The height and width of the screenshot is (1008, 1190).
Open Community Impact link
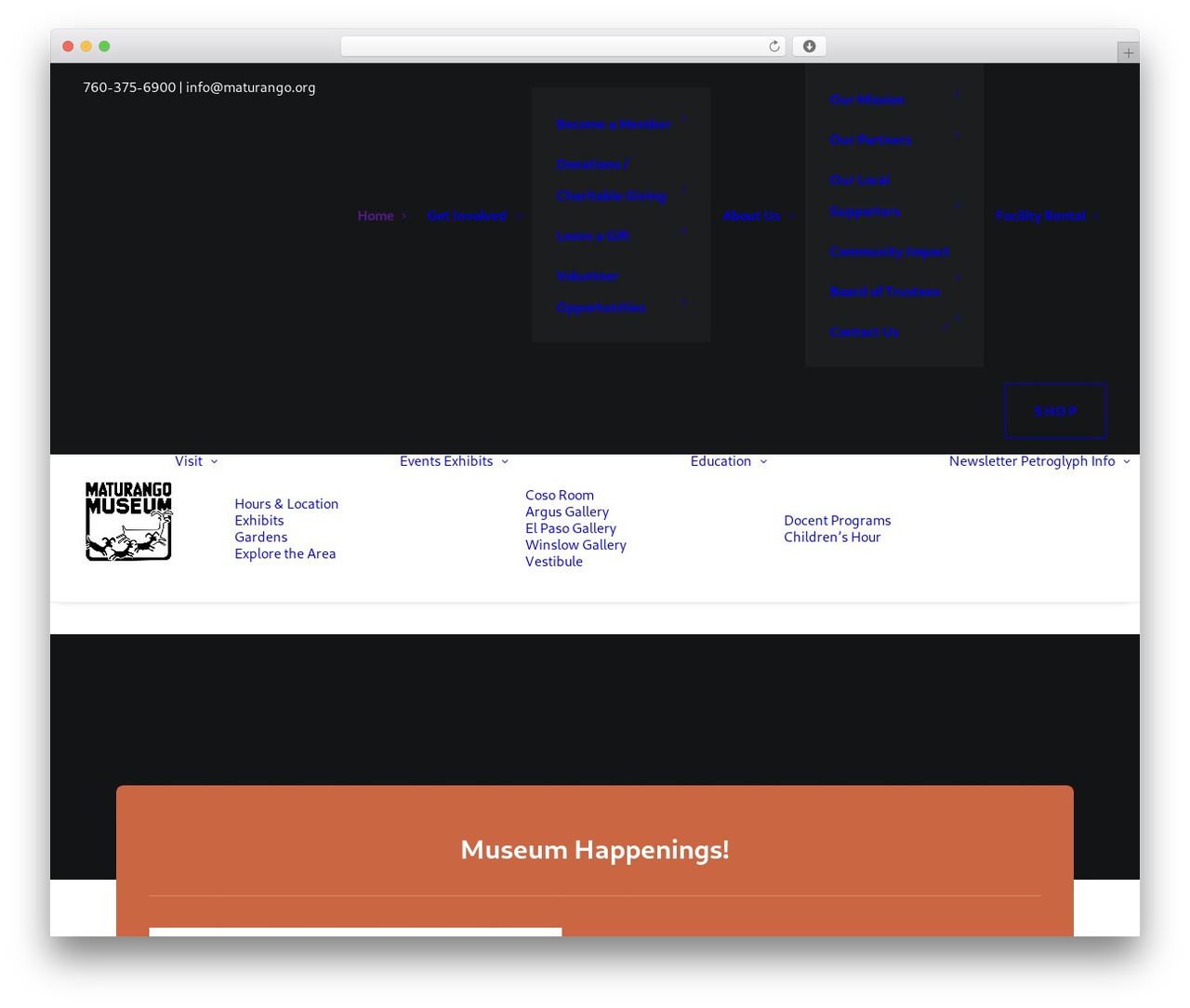coord(890,252)
